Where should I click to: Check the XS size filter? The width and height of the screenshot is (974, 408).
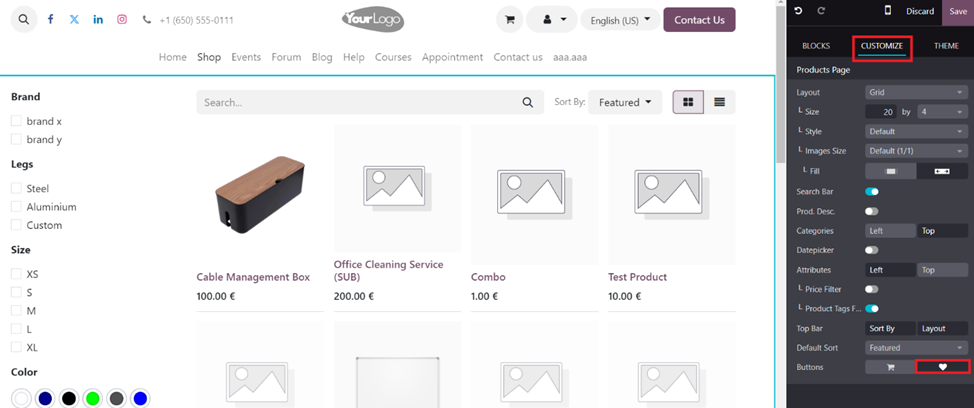[x=16, y=274]
